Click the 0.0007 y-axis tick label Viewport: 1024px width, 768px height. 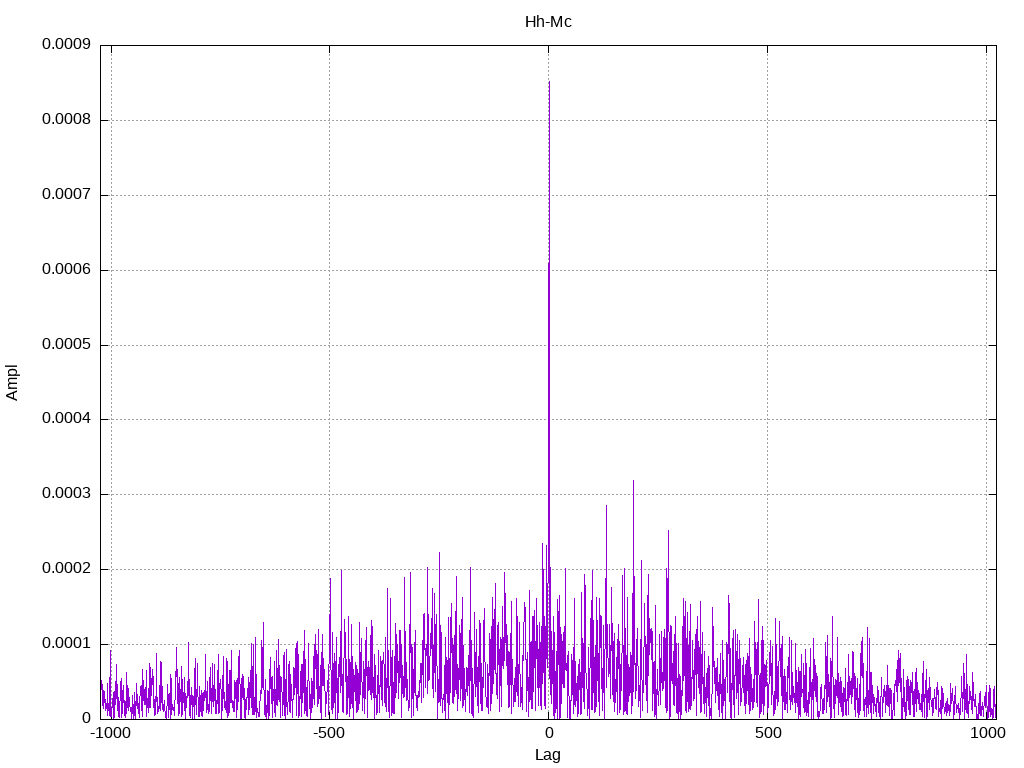coord(66,195)
